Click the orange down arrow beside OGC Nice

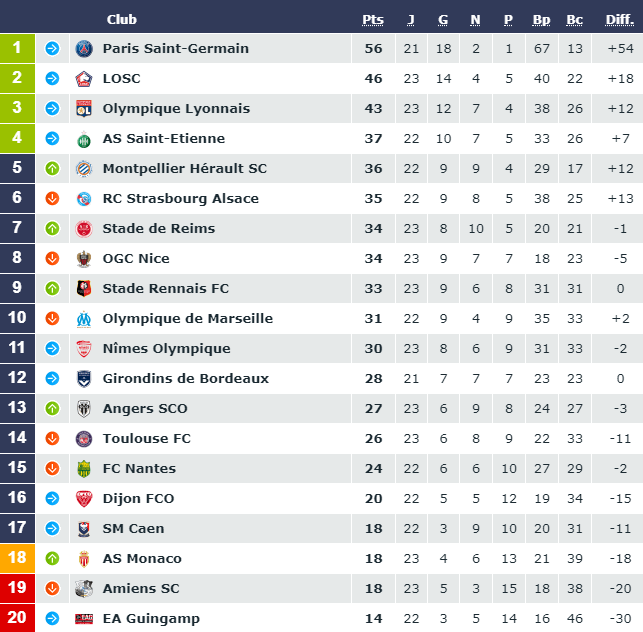(x=52, y=258)
